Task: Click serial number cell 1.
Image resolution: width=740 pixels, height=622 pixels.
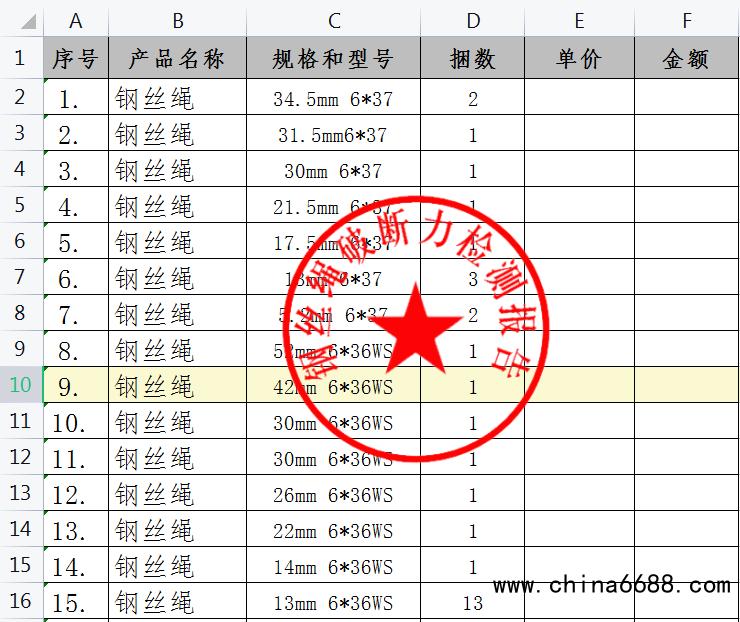Action: (76, 97)
